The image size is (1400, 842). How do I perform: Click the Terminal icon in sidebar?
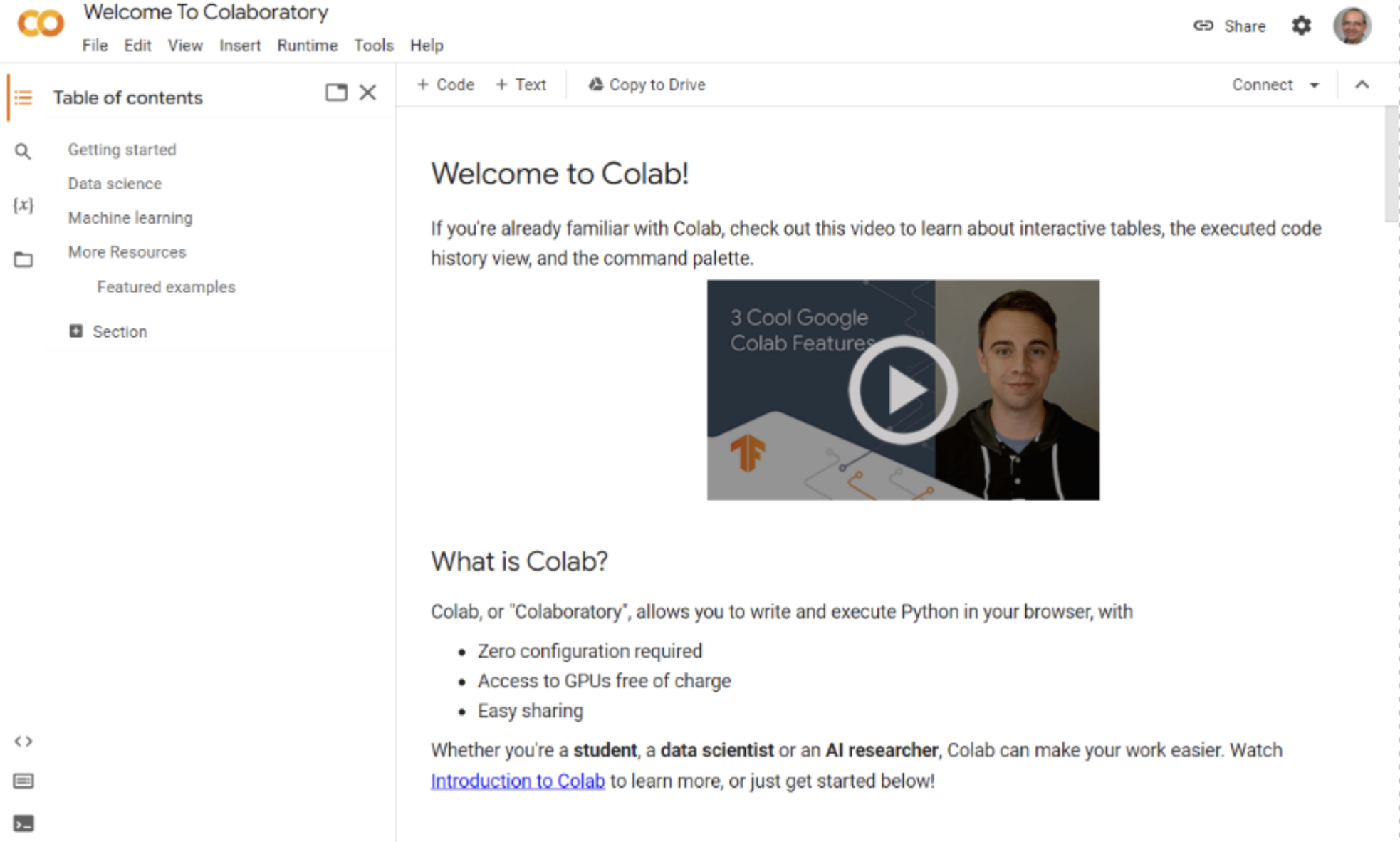[x=25, y=823]
